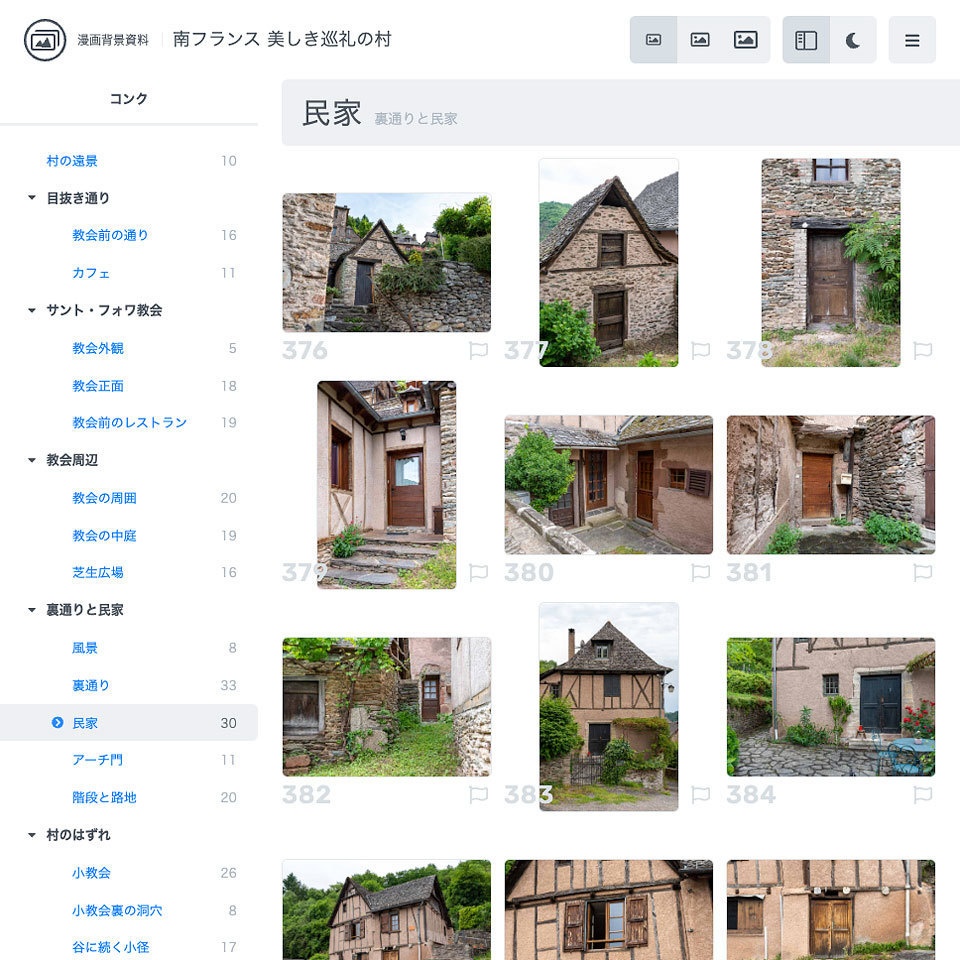
Task: Toggle the flag on photo 383
Action: coord(702,794)
